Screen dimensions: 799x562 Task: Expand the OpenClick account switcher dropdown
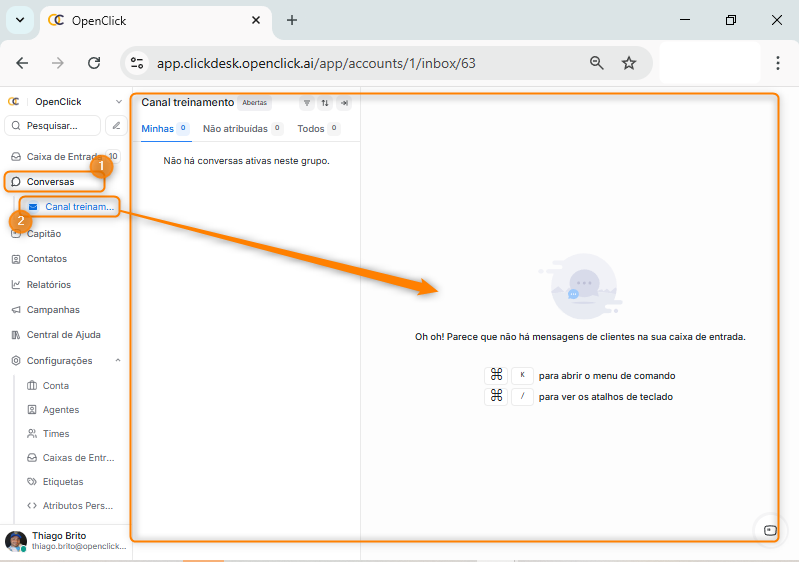[x=119, y=102]
